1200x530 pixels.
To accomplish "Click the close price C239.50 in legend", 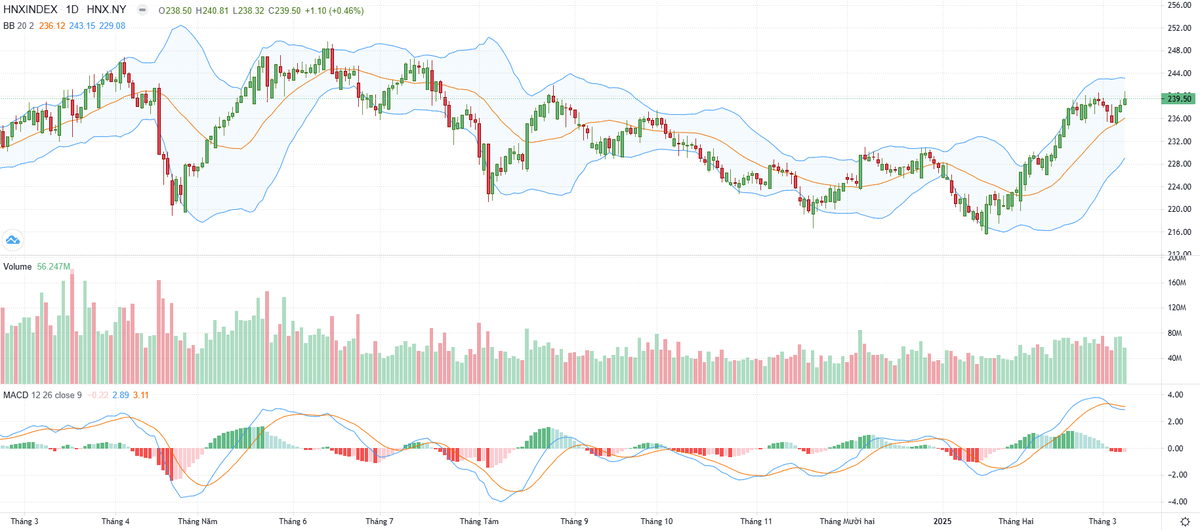I will pyautogui.click(x=284, y=10).
